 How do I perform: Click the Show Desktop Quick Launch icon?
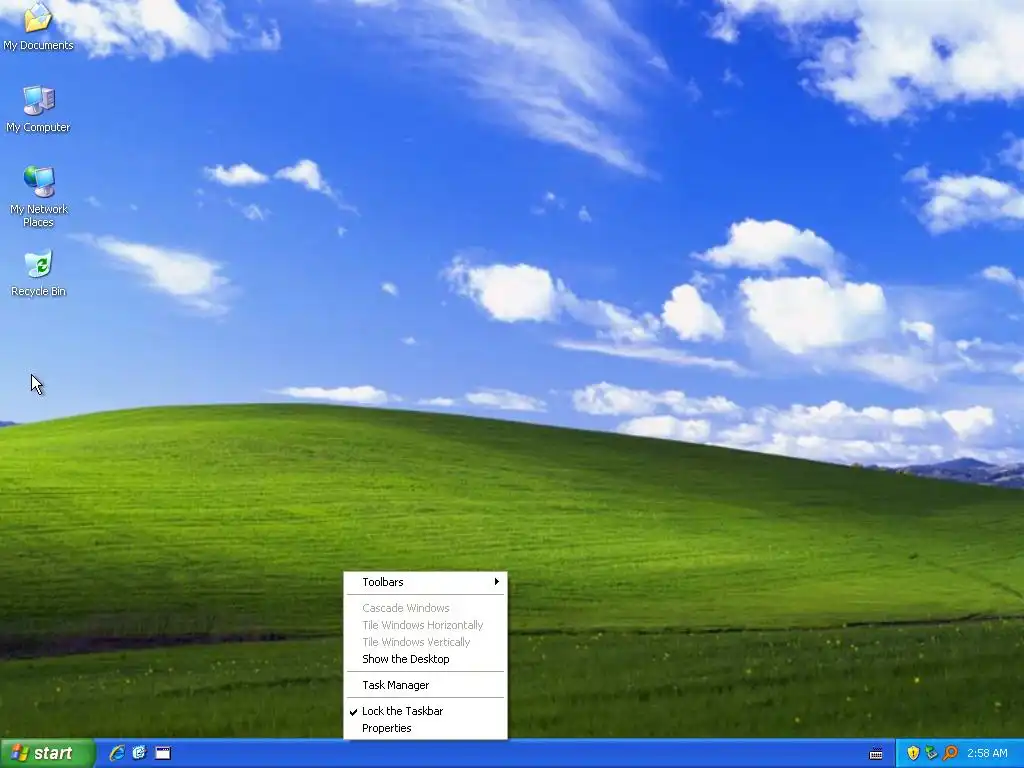[x=163, y=753]
